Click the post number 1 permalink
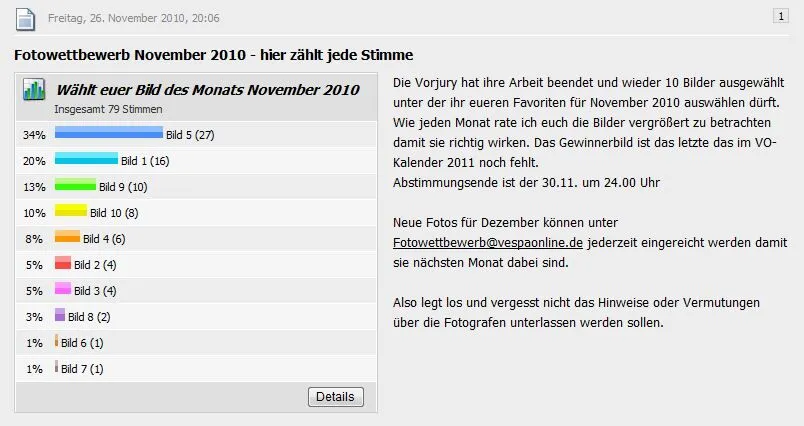This screenshot has width=804, height=426. [780, 16]
